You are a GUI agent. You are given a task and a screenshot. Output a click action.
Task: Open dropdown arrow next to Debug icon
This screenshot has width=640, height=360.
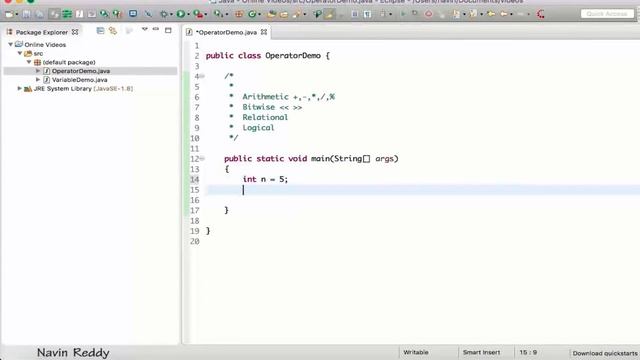[171, 14]
